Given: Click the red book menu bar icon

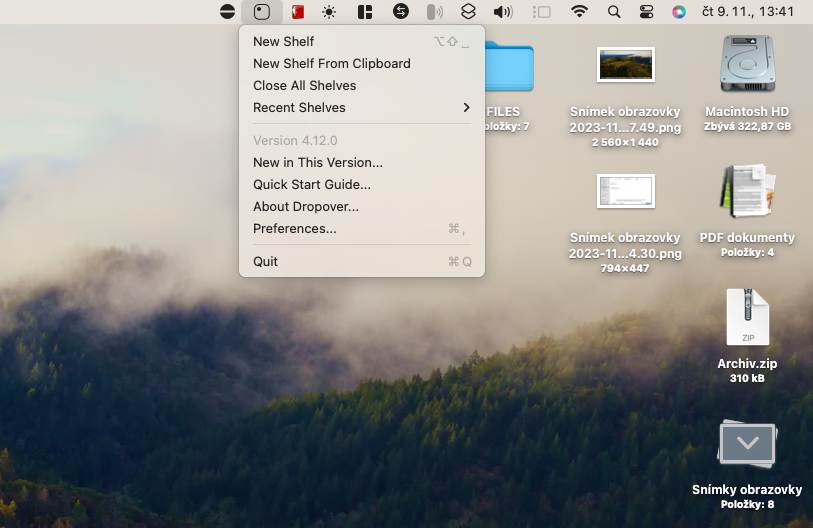Looking at the screenshot, I should tap(298, 11).
